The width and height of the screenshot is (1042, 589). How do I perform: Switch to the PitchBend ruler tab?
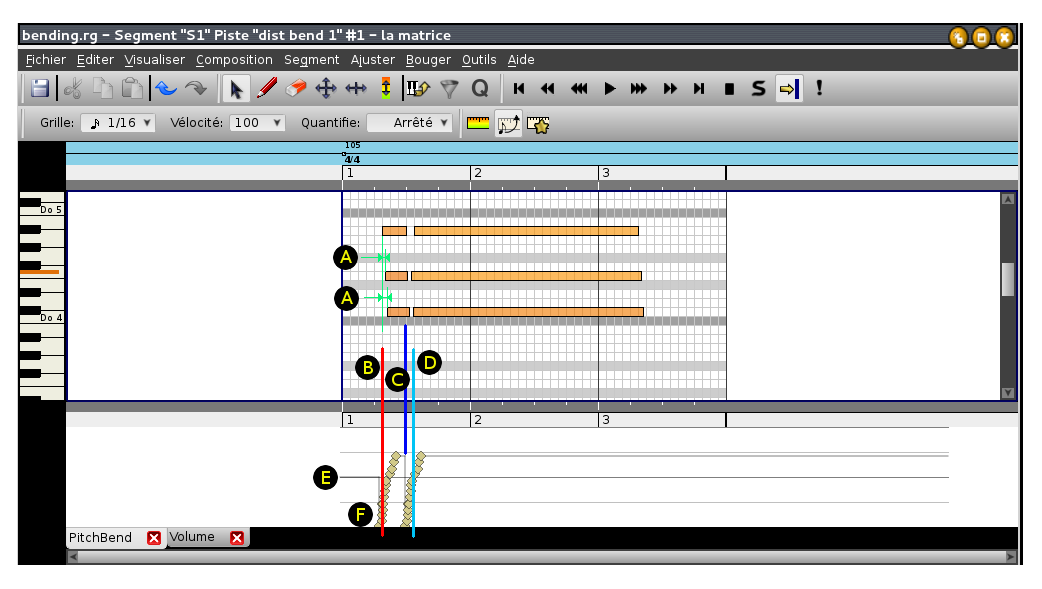[100, 537]
